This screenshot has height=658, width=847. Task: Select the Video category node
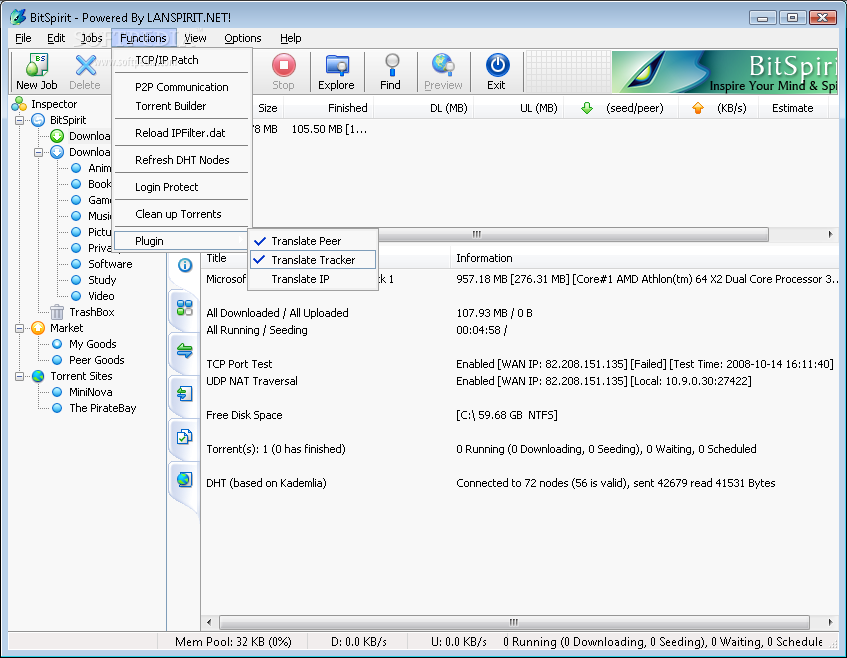101,296
